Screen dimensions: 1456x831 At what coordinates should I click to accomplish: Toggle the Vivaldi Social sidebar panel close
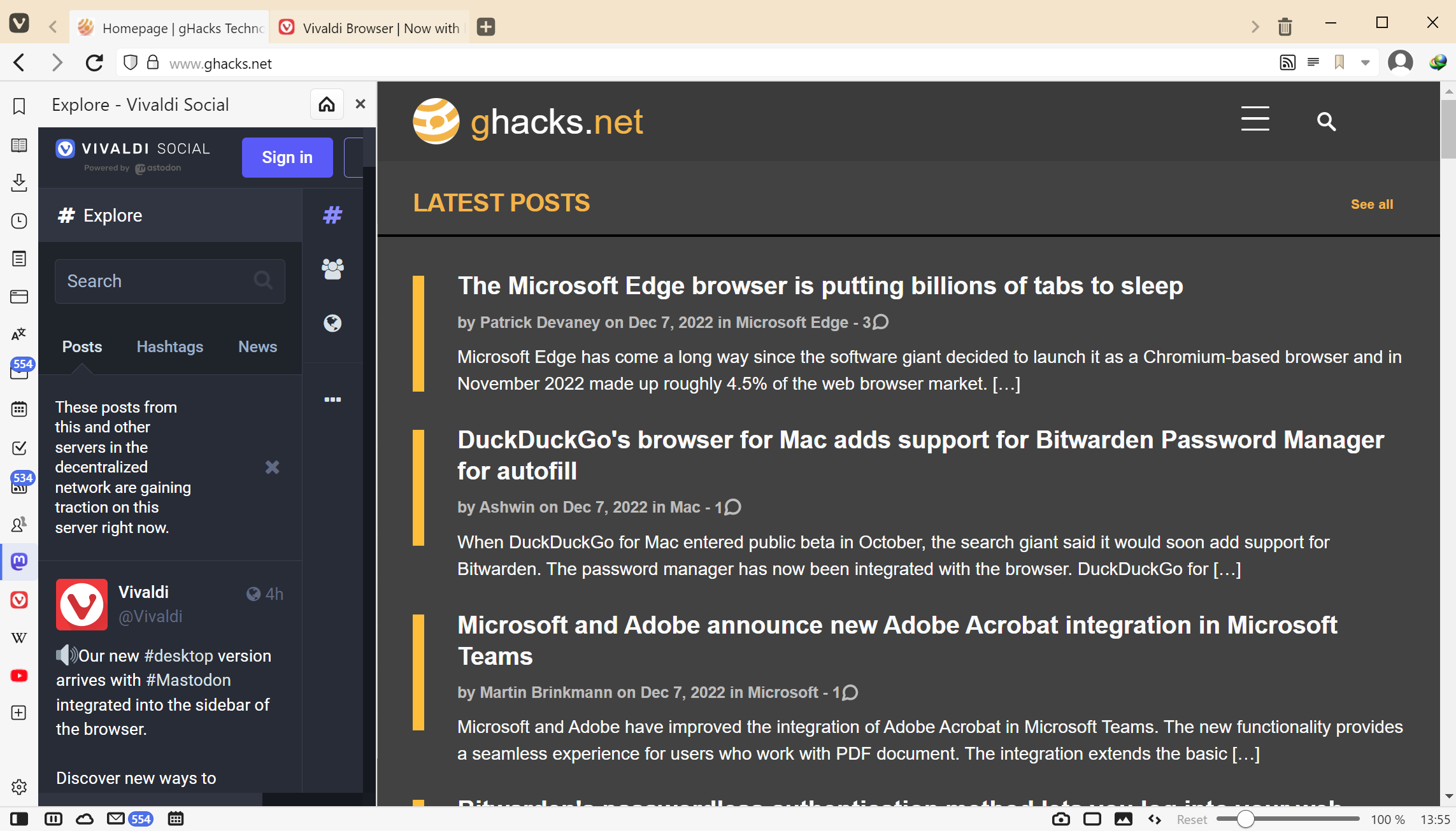click(x=360, y=104)
